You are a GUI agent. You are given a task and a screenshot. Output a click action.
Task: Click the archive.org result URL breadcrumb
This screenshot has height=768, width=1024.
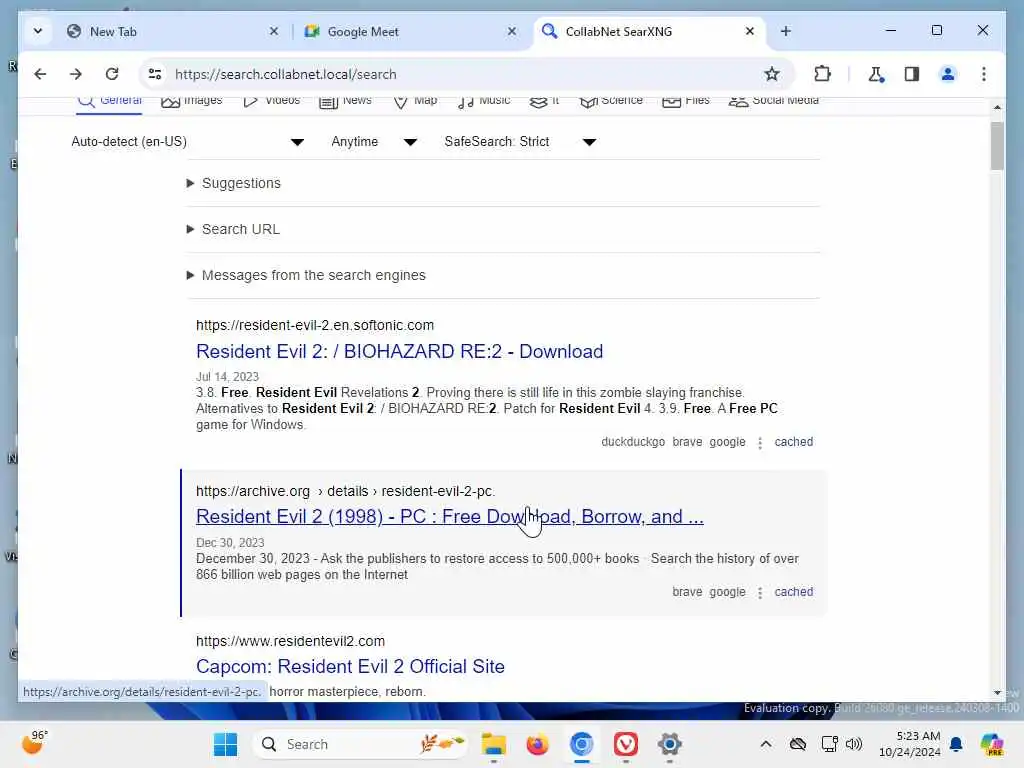pos(345,491)
